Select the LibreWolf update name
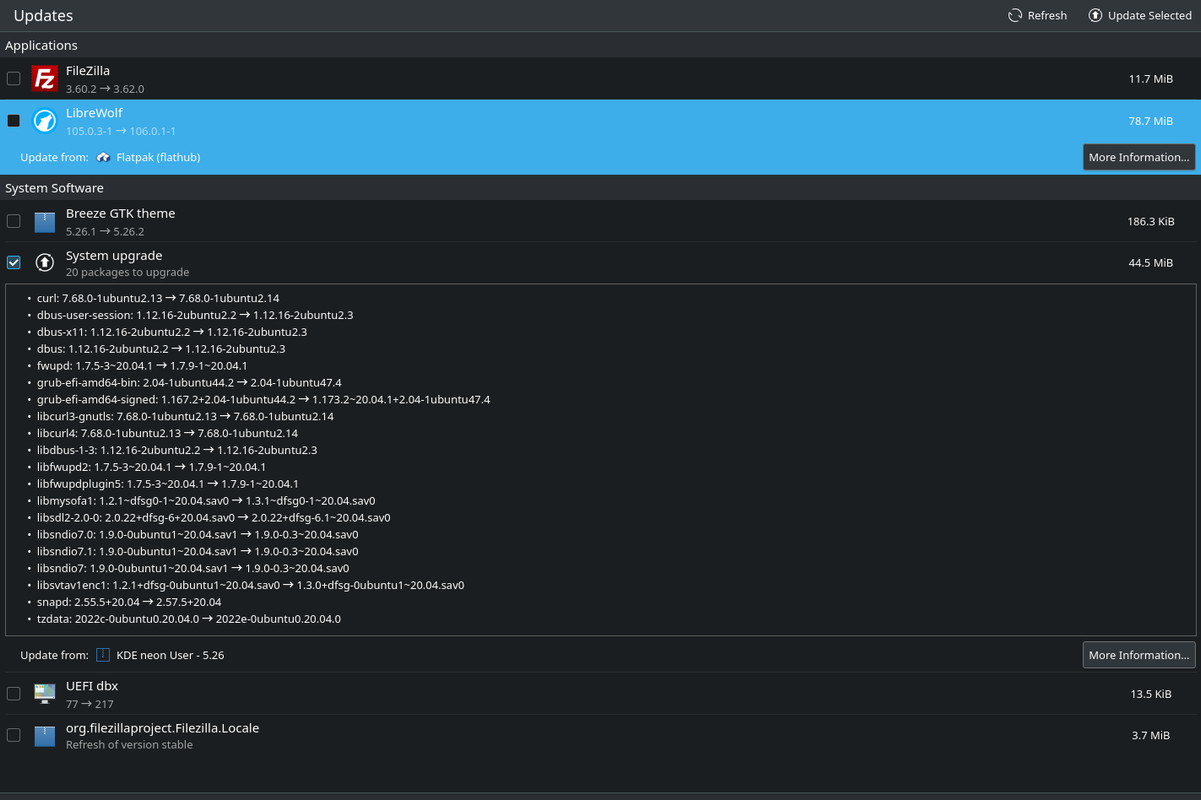This screenshot has height=800, width=1201. pyautogui.click(x=94, y=113)
